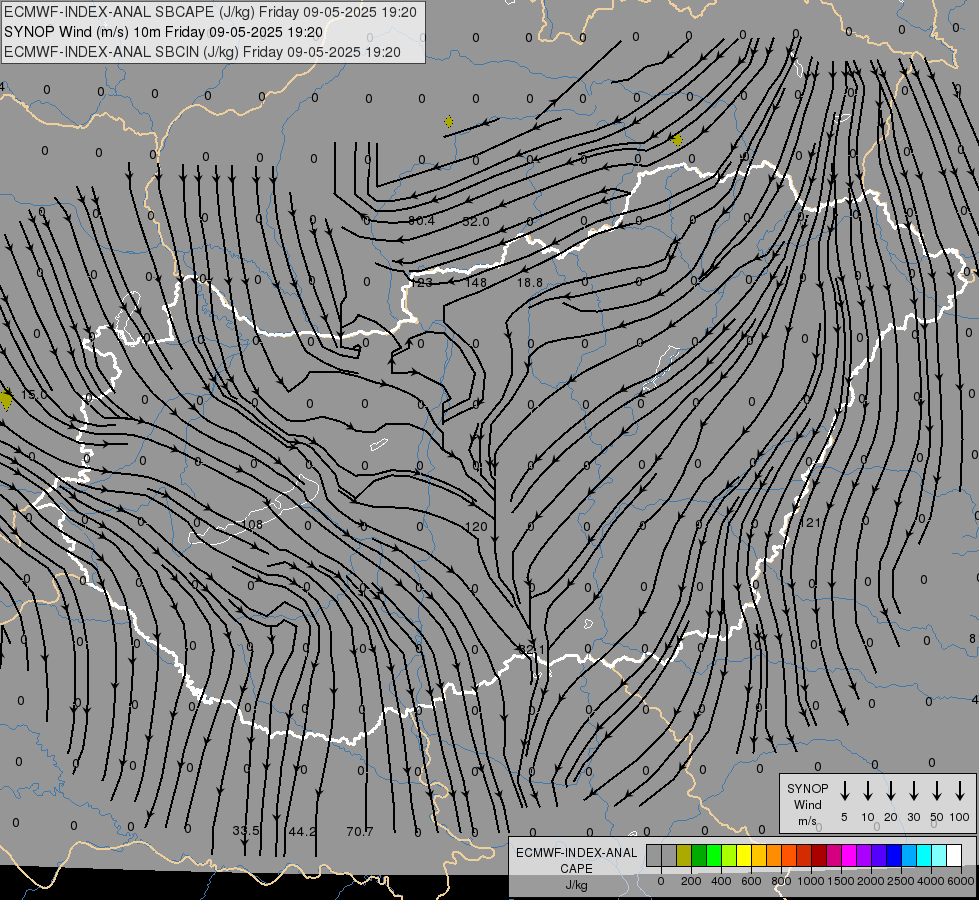
Task: Click the J/kg unit label in the legend
Action: (x=576, y=885)
